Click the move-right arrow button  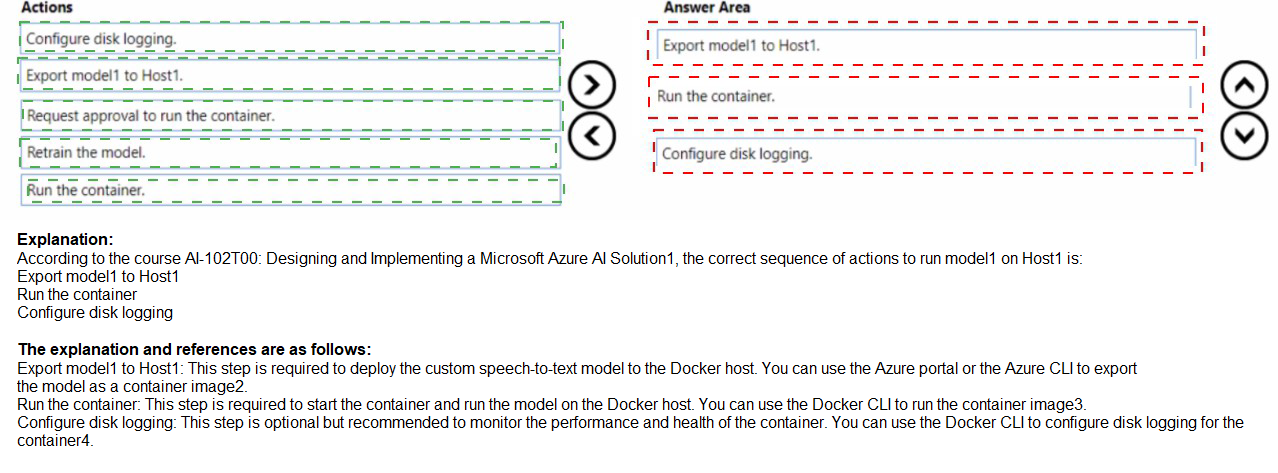(x=590, y=87)
